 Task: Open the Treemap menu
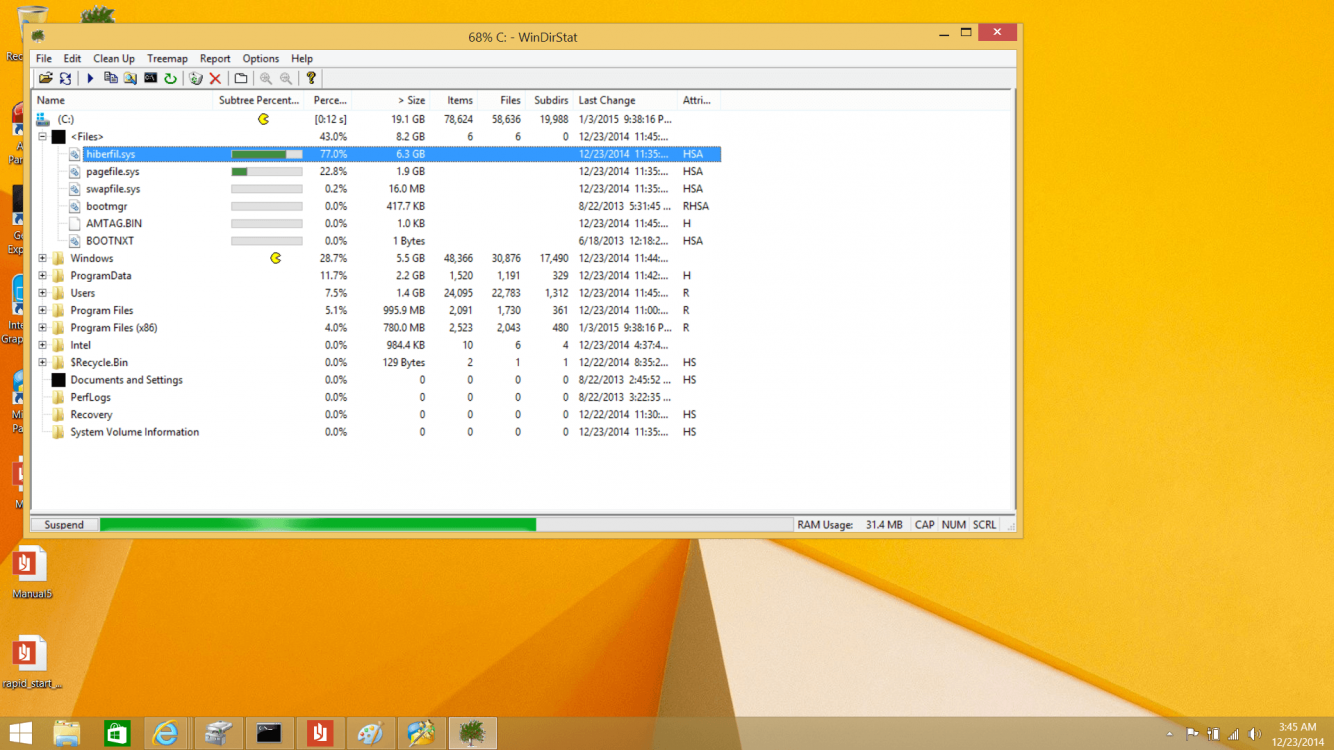(167, 59)
